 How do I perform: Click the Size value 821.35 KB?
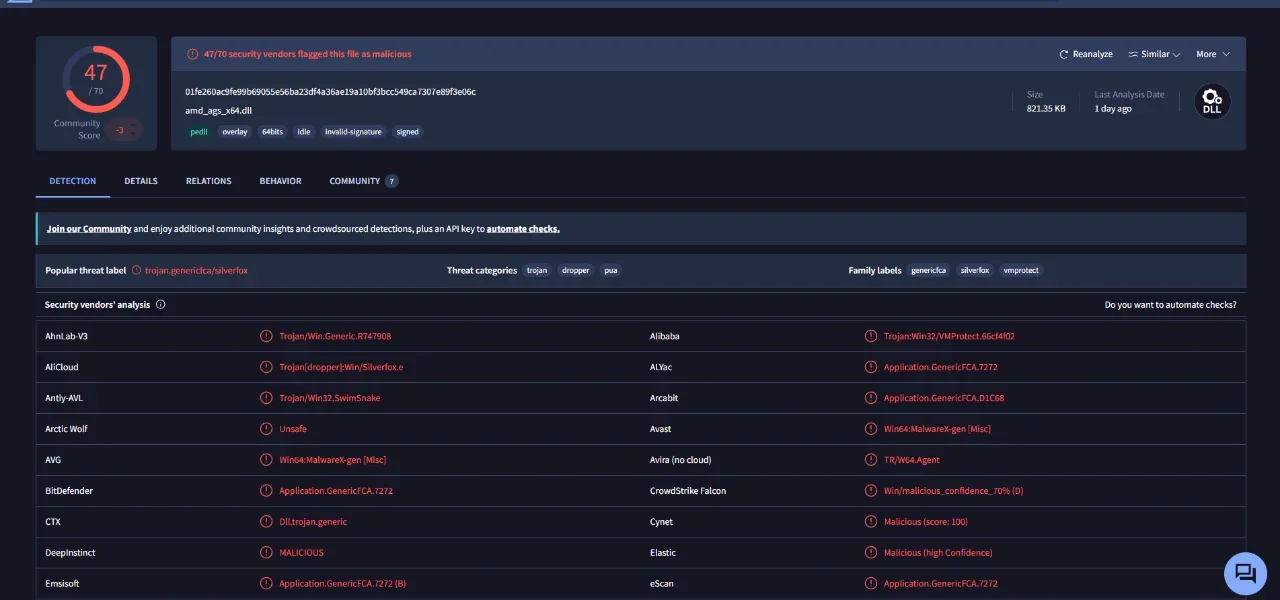point(1046,109)
